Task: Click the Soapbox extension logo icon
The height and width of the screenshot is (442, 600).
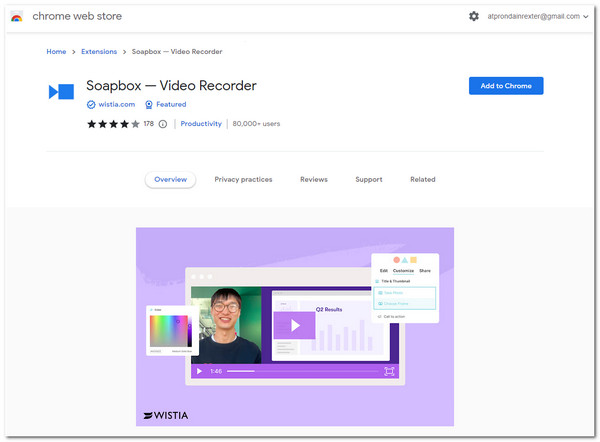Action: pyautogui.click(x=61, y=92)
